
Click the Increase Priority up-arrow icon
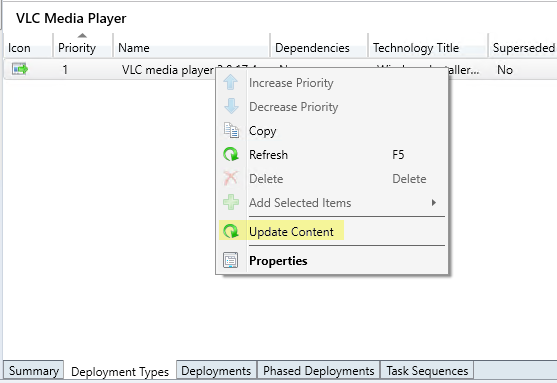(x=231, y=82)
